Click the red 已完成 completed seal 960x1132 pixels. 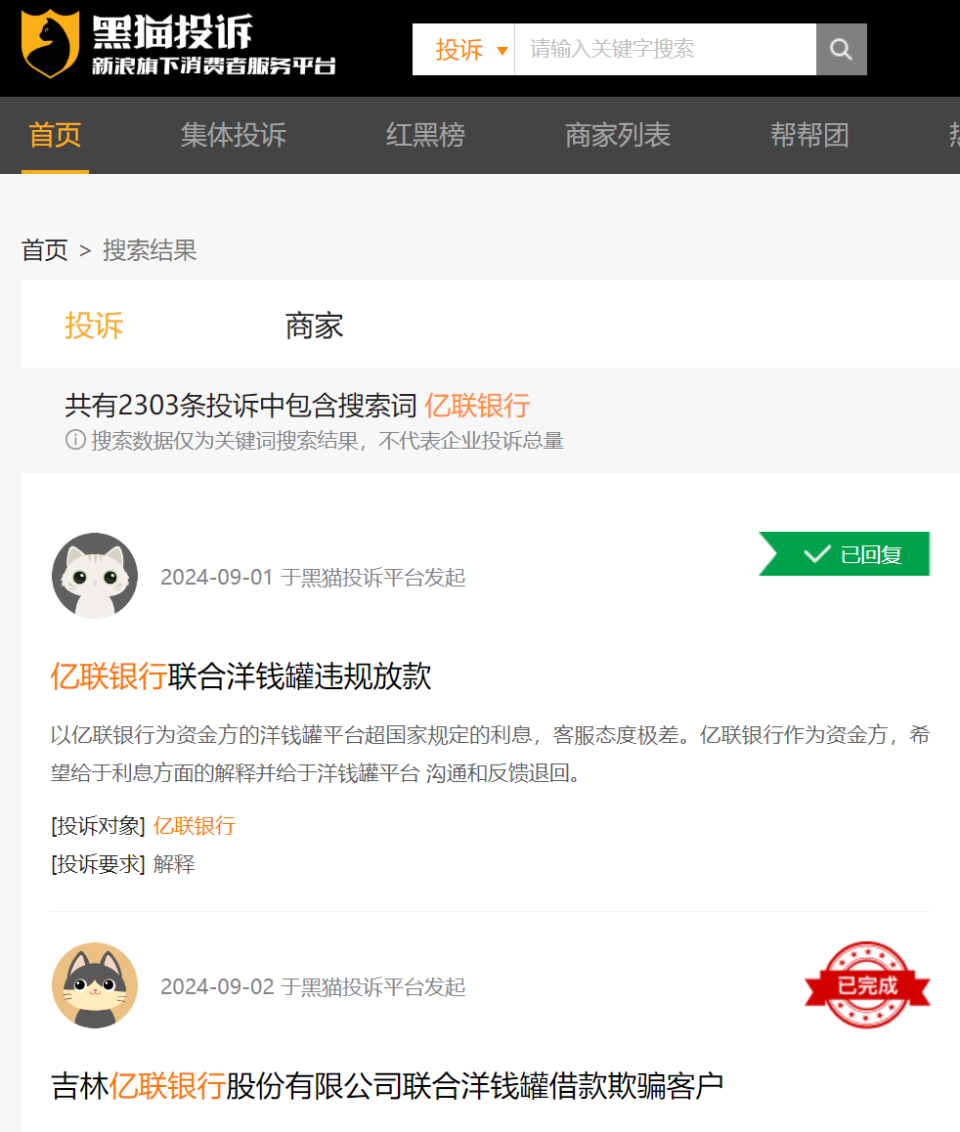coord(867,985)
